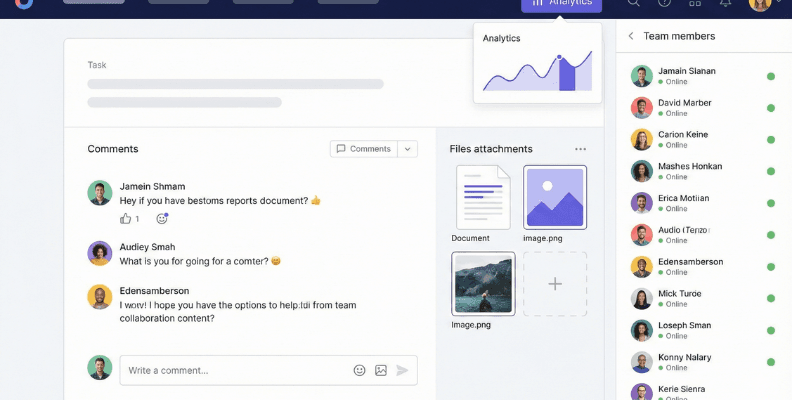Open Mashes Honkan's avatar in Team members
This screenshot has width=800, height=400.
coord(641,171)
